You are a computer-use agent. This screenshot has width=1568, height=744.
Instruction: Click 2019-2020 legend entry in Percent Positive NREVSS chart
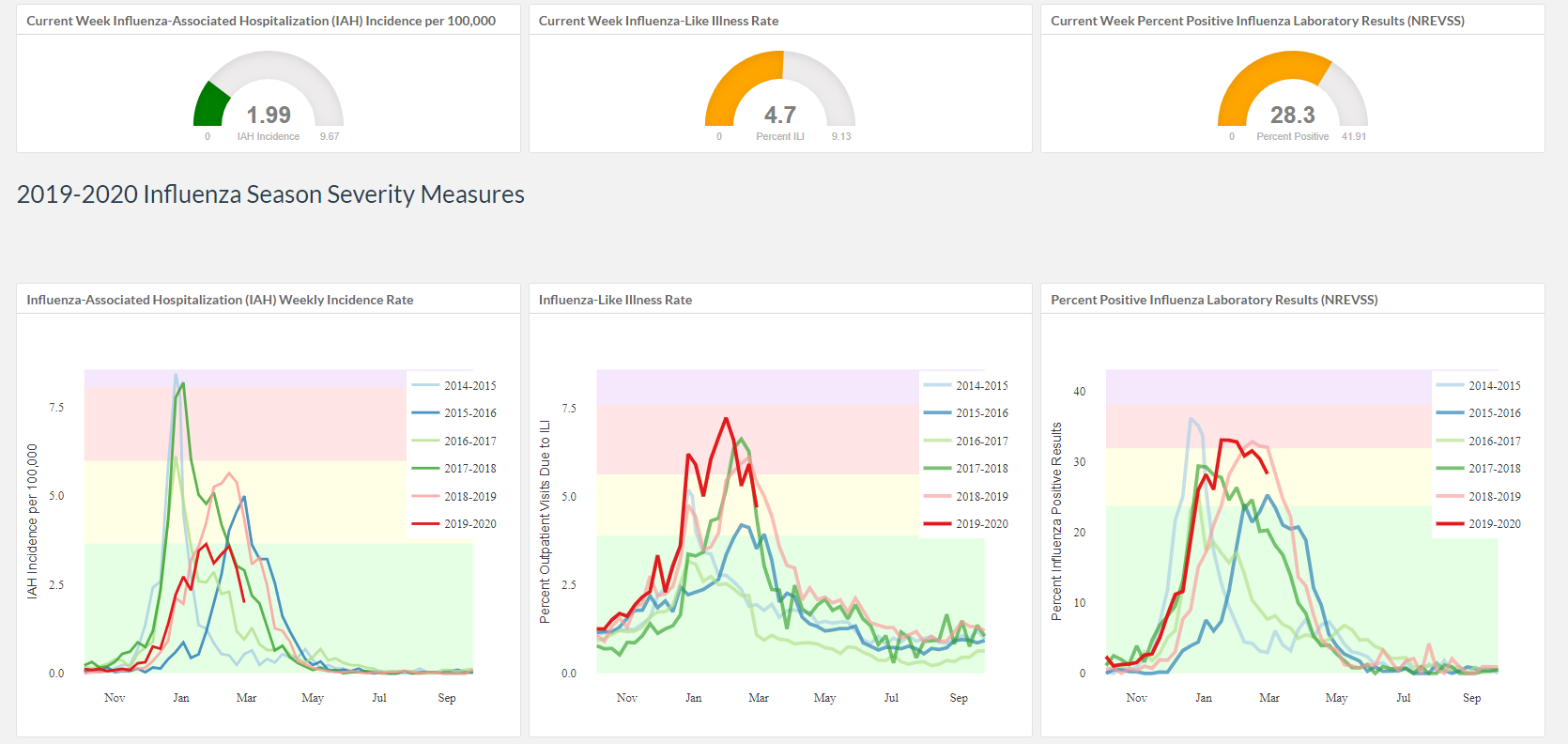[x=1479, y=523]
